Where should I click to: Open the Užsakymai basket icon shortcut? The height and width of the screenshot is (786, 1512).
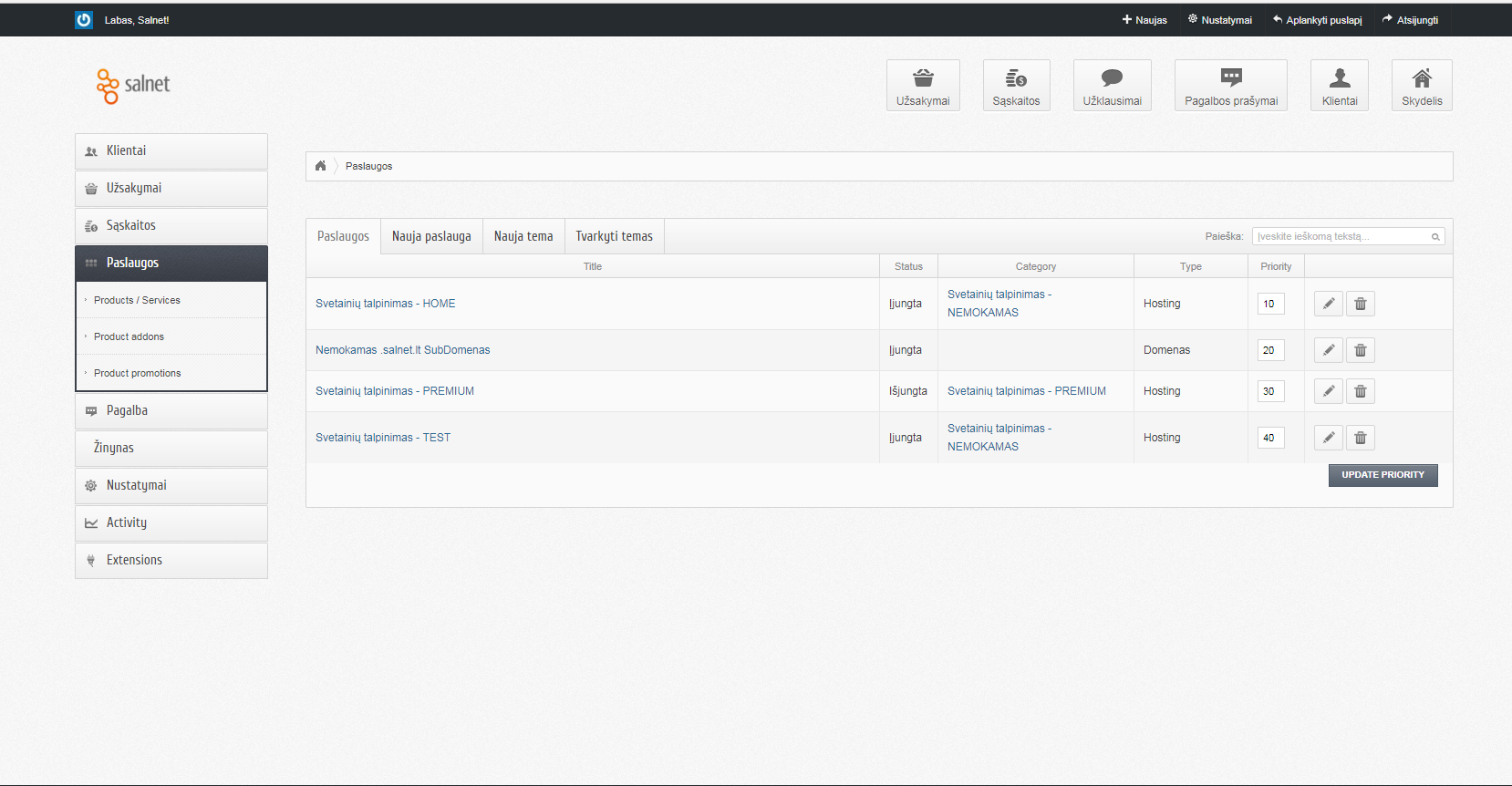pos(923,86)
